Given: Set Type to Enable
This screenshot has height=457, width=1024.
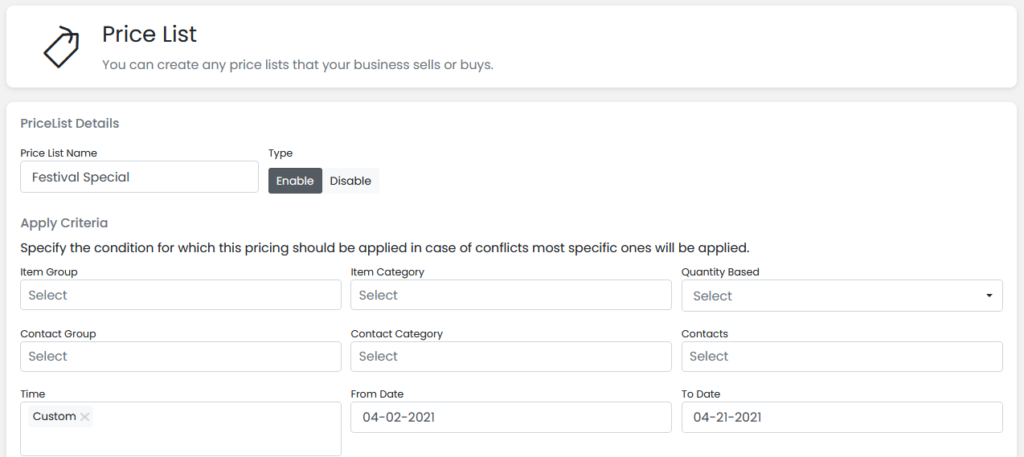Looking at the screenshot, I should (295, 181).
